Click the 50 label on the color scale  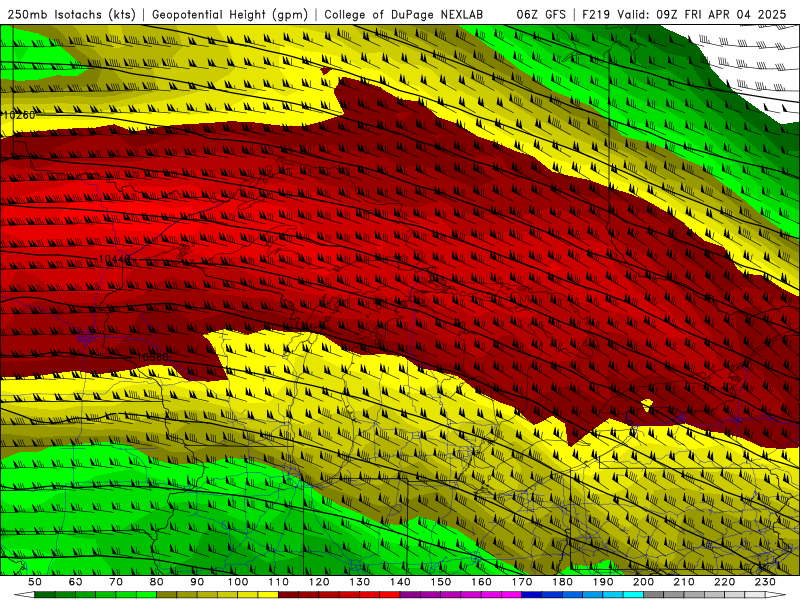(x=35, y=582)
